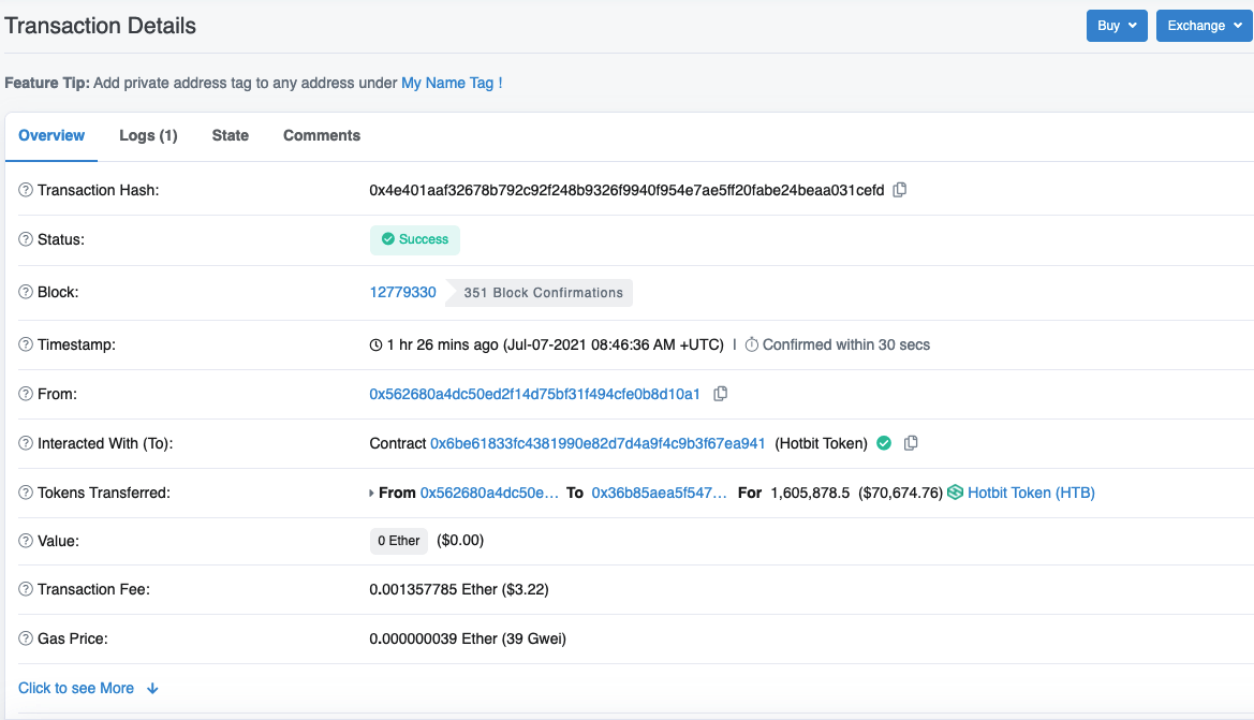Click the help icon beside Transaction Hash
Screen dimensions: 1254x720
(26, 190)
